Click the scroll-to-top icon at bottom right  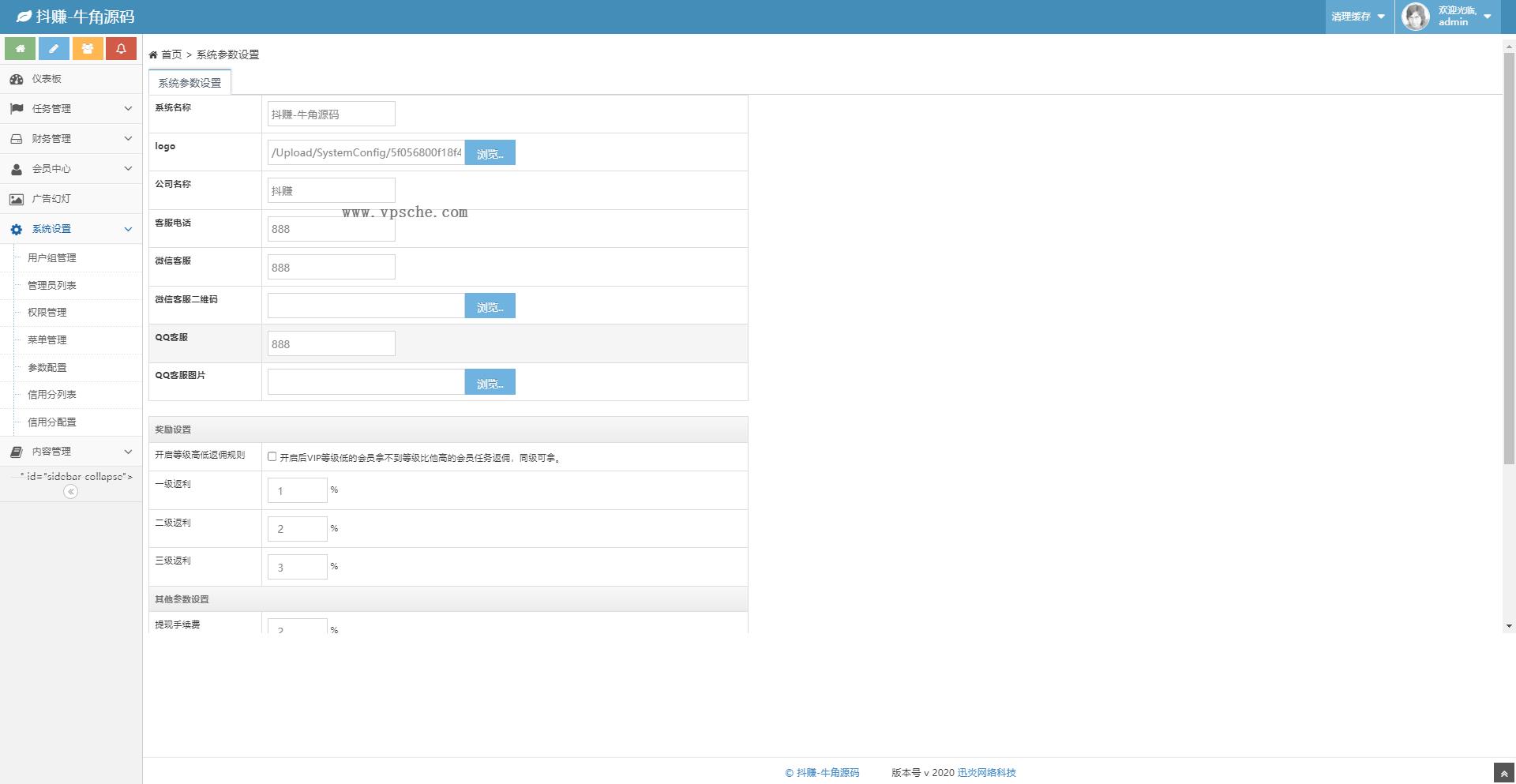pyautogui.click(x=1504, y=774)
